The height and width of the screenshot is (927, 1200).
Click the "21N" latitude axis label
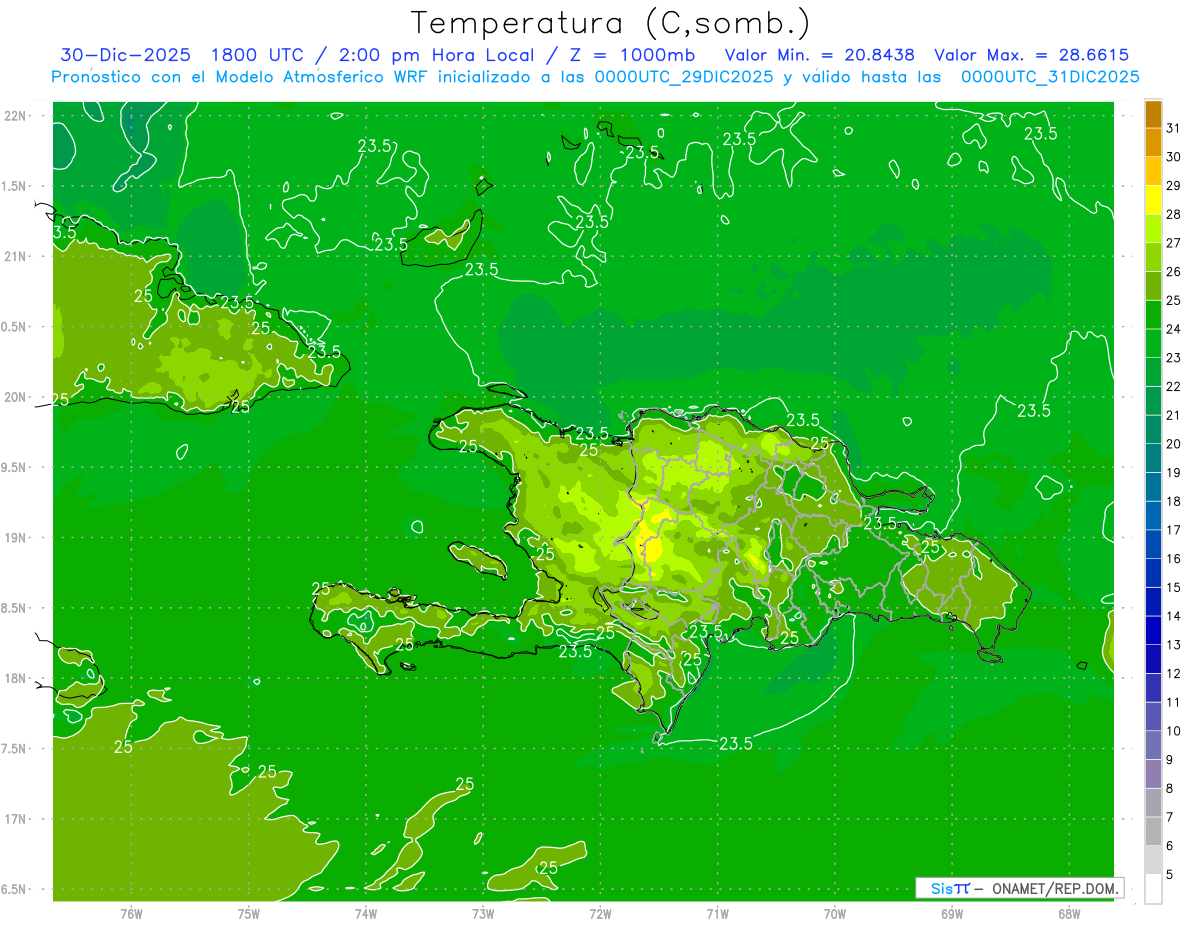coord(15,256)
